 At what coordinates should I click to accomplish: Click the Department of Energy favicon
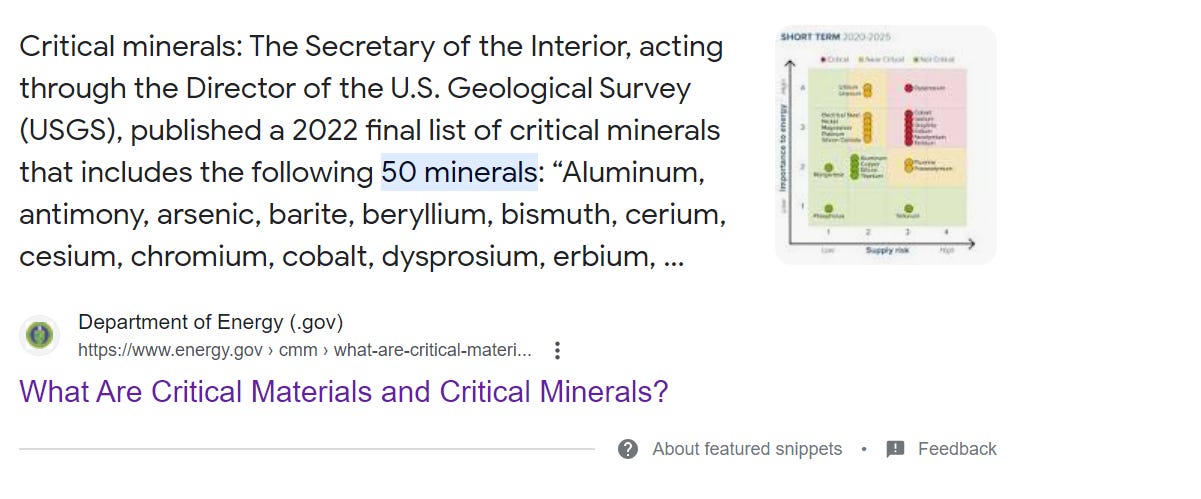pyautogui.click(x=40, y=335)
